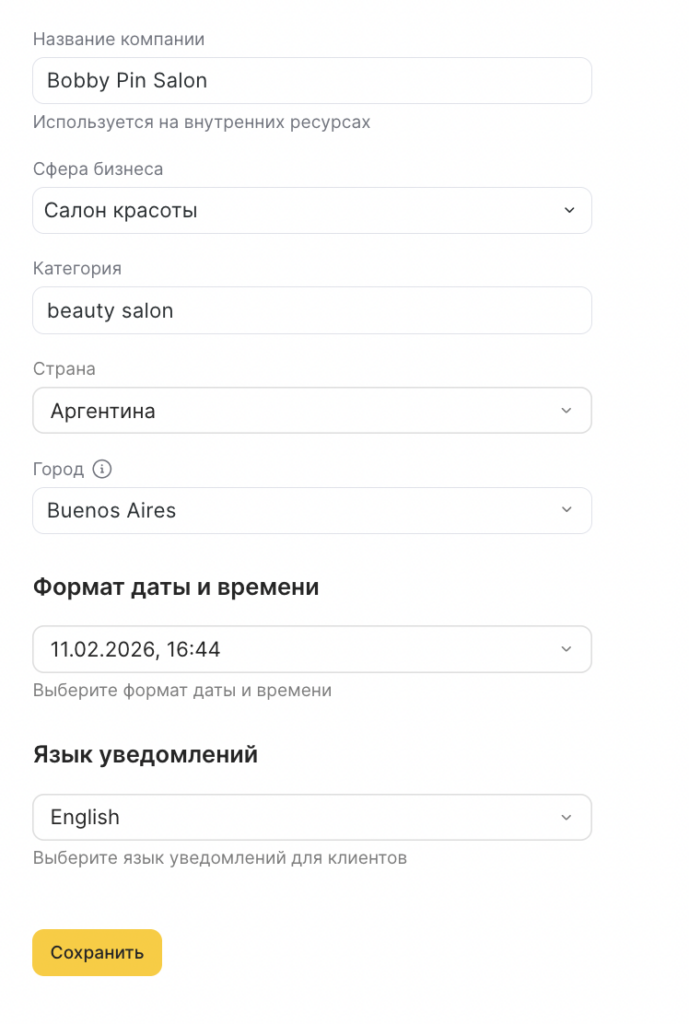Click the info icon next to Город

point(102,469)
